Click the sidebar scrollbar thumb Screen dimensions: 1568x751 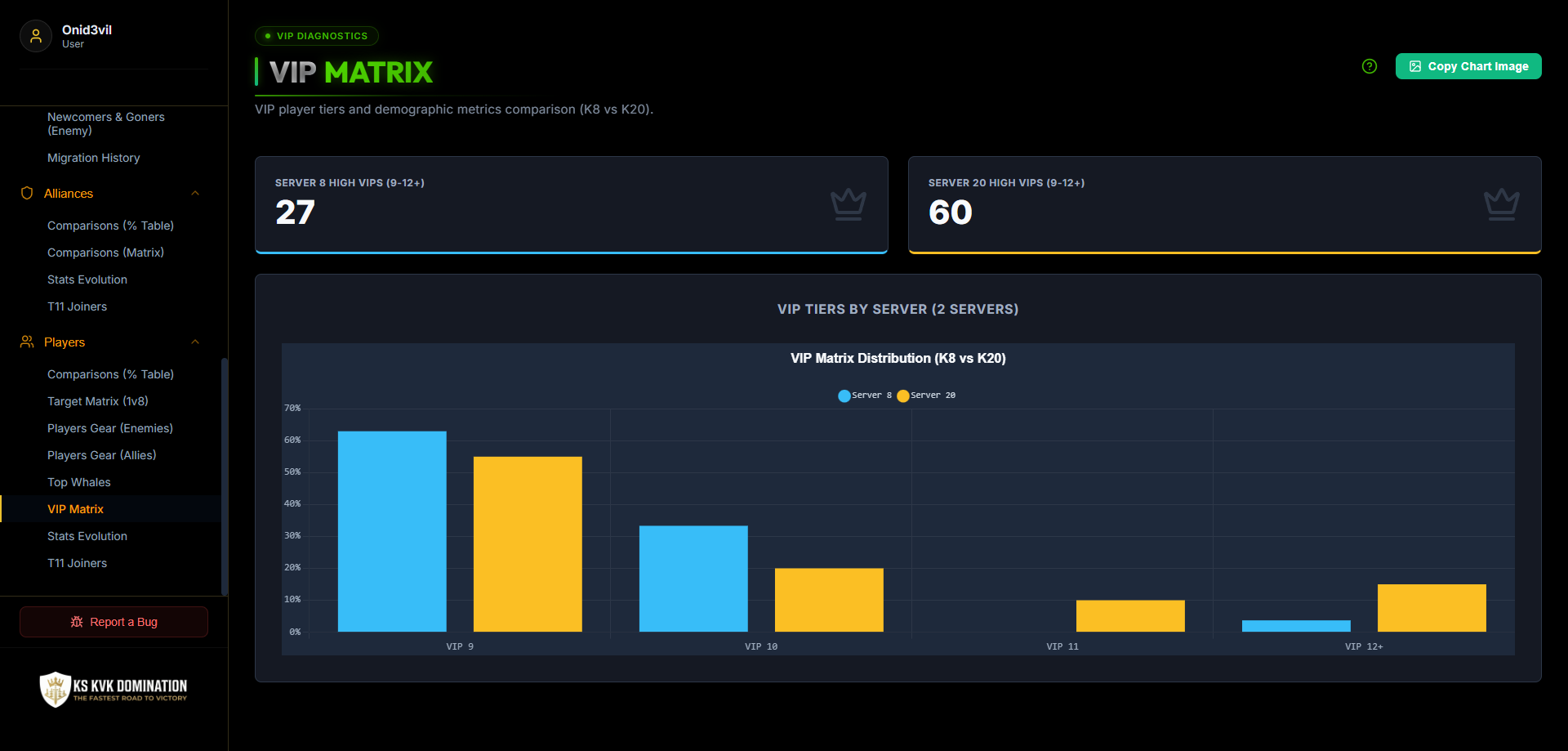click(x=225, y=476)
